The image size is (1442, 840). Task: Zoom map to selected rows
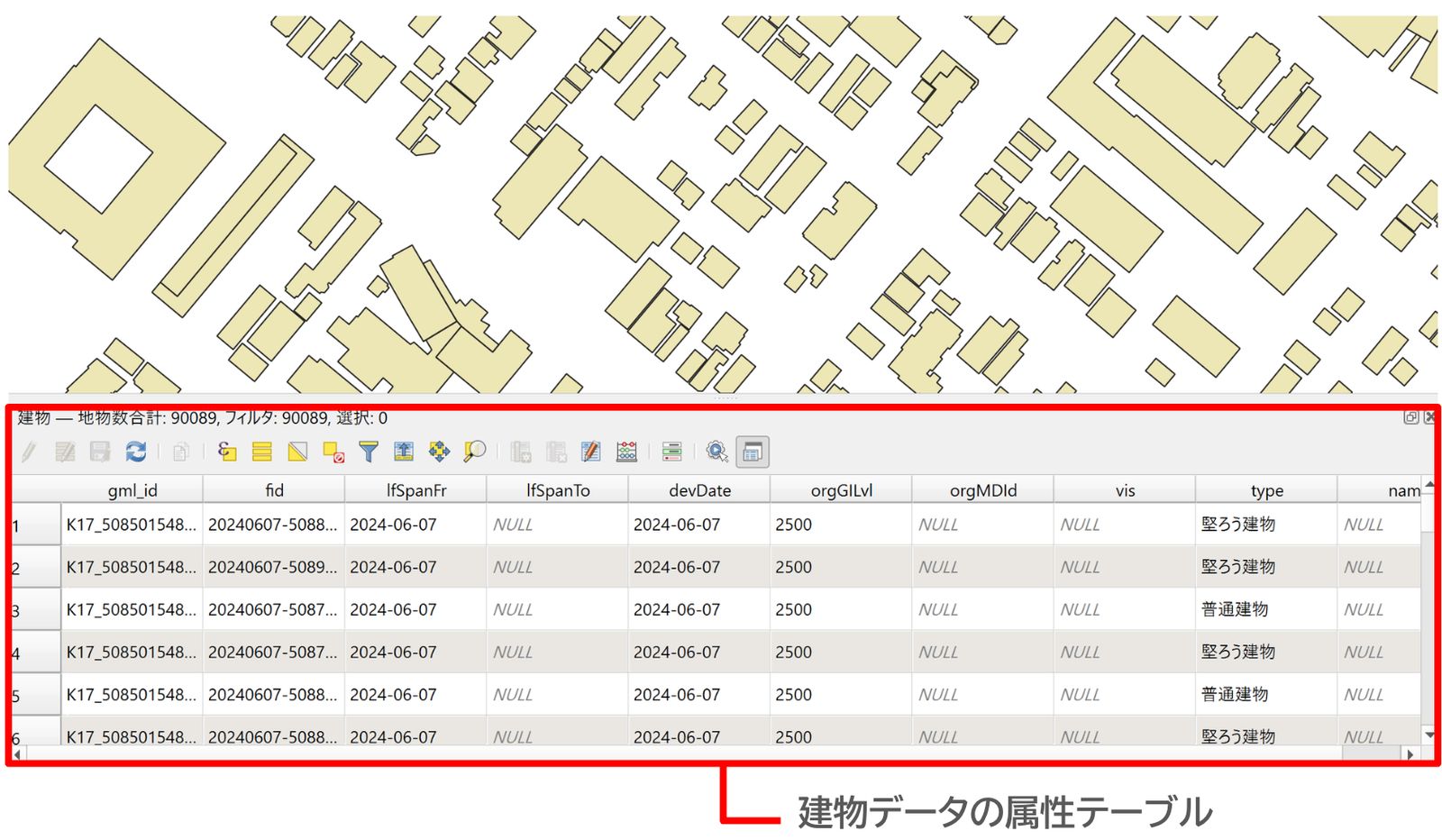[x=475, y=452]
